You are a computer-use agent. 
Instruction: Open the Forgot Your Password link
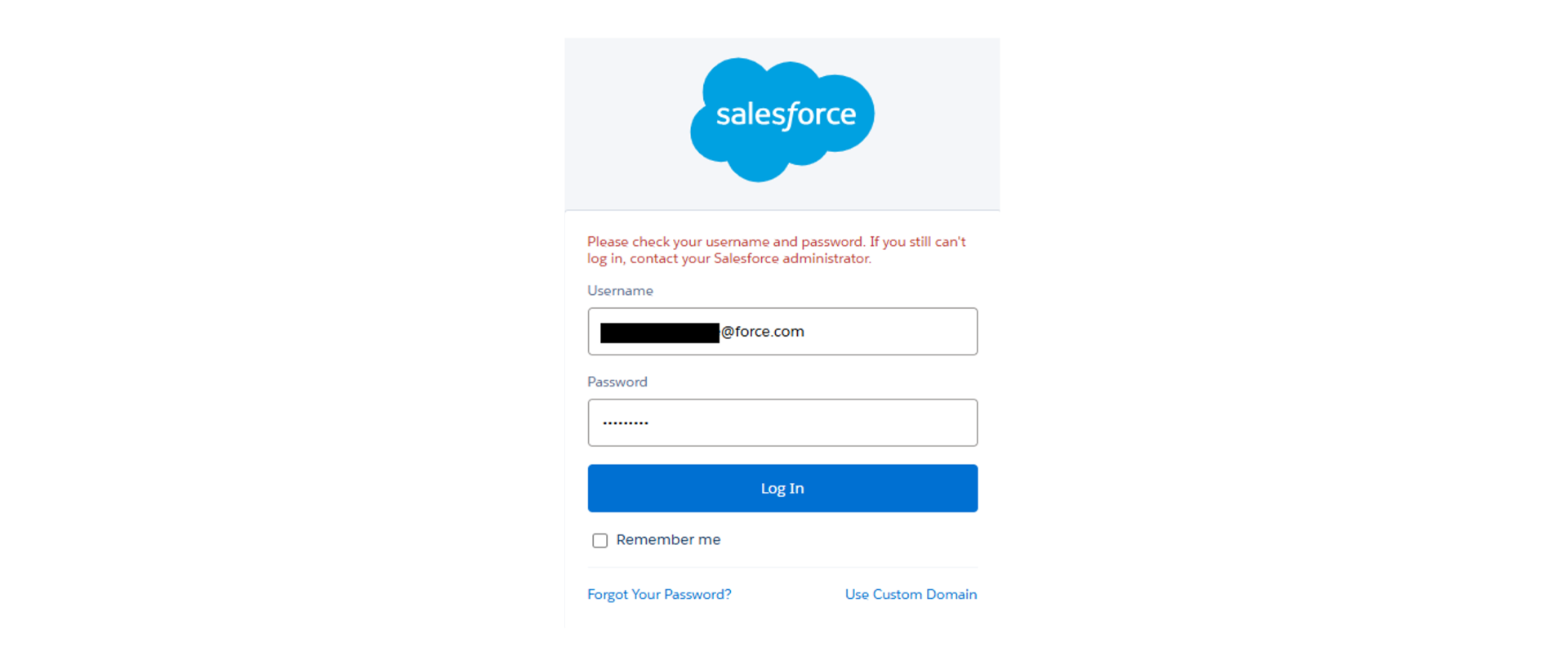coord(659,594)
